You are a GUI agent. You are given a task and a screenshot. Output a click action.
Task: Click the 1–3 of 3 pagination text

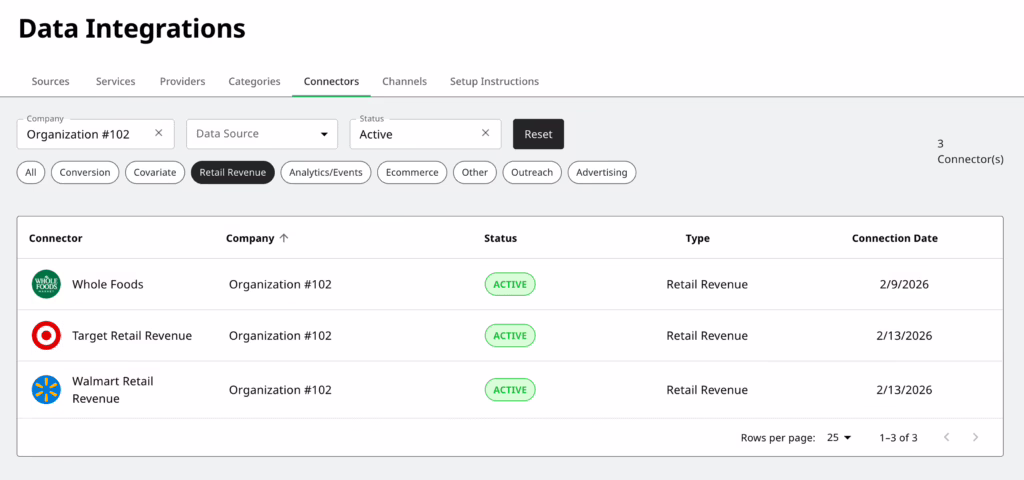coord(898,438)
